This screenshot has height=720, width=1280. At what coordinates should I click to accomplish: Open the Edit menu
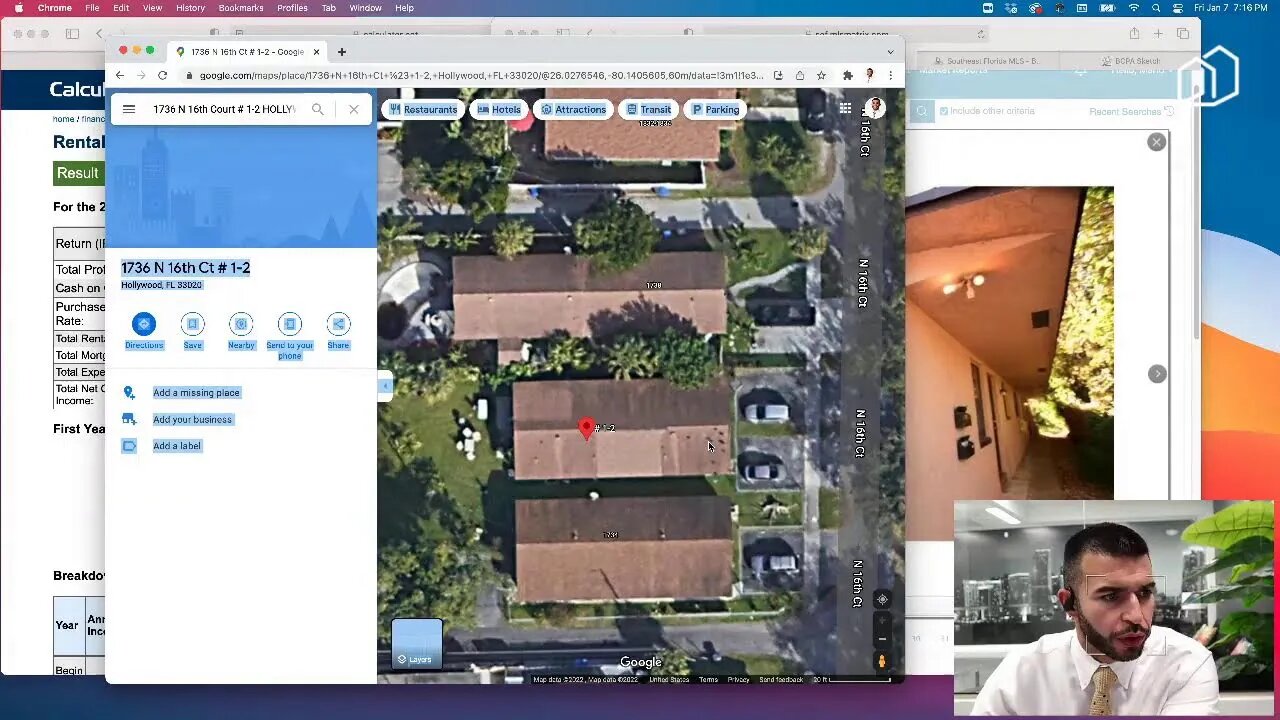[x=121, y=8]
